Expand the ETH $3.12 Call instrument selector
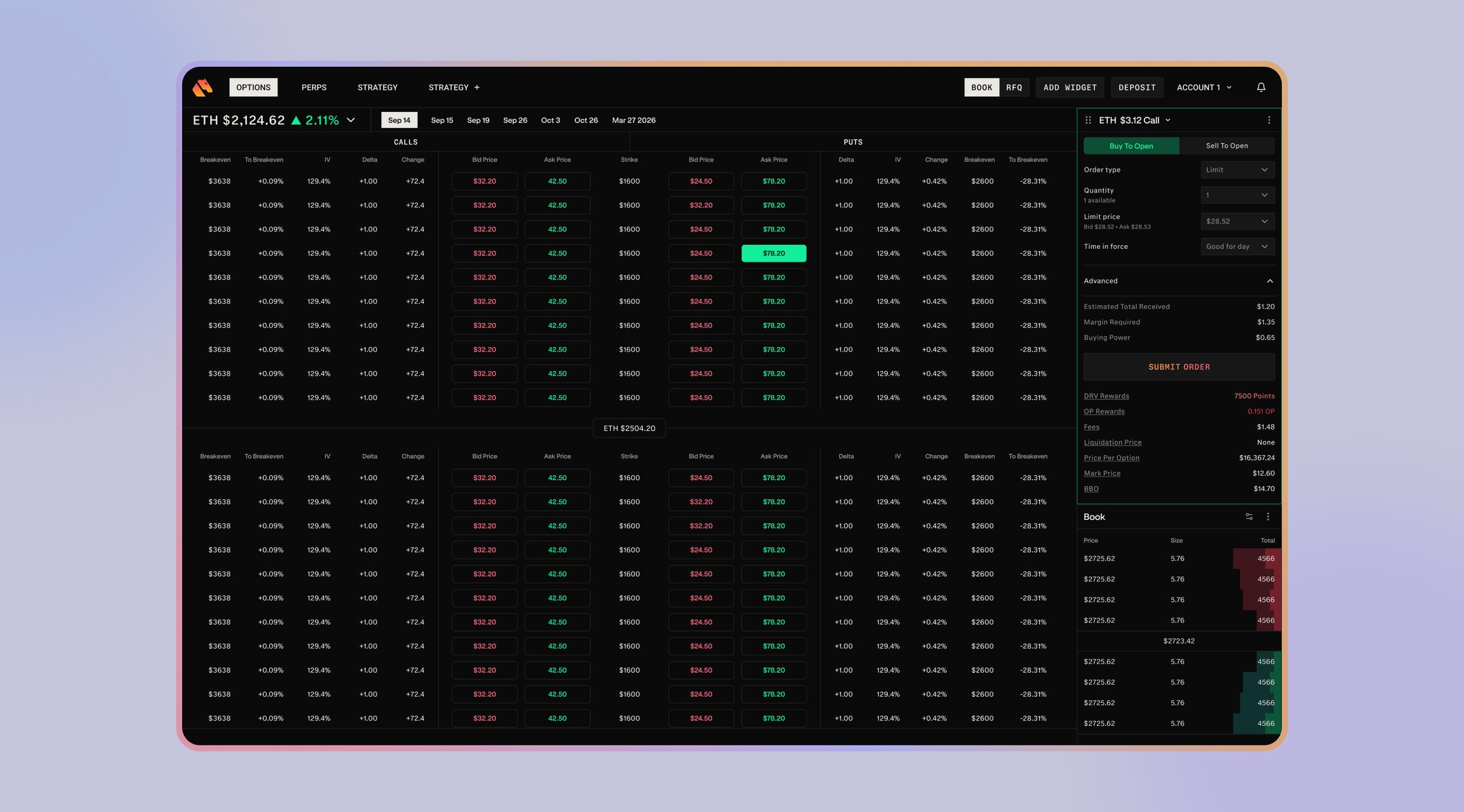This screenshot has width=1464, height=812. [x=1168, y=120]
